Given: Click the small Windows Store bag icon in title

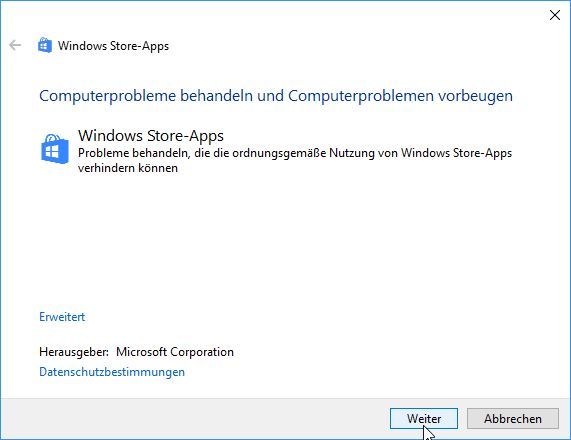Looking at the screenshot, I should pyautogui.click(x=45, y=45).
